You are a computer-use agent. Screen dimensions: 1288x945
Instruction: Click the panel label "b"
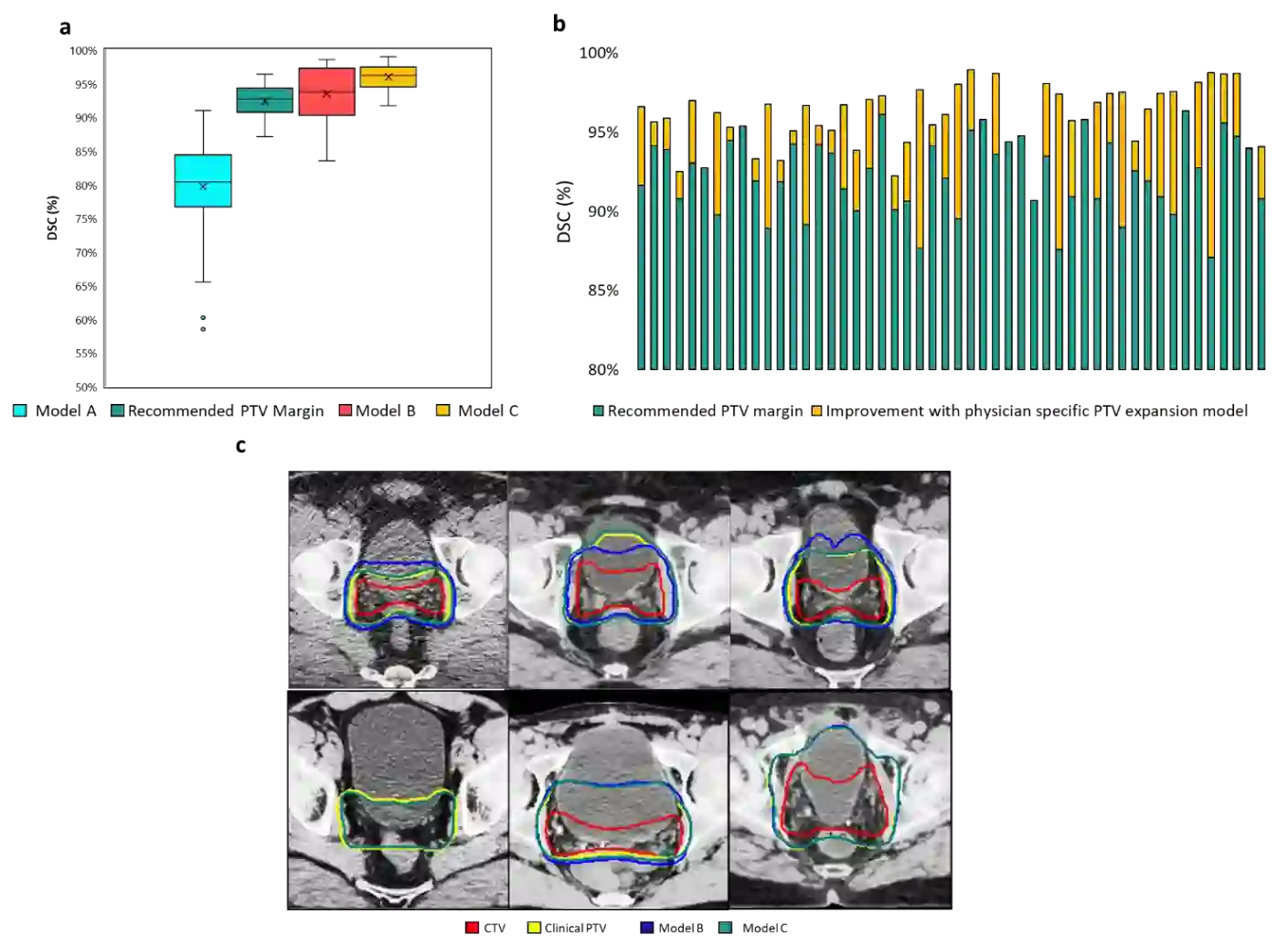(x=559, y=24)
